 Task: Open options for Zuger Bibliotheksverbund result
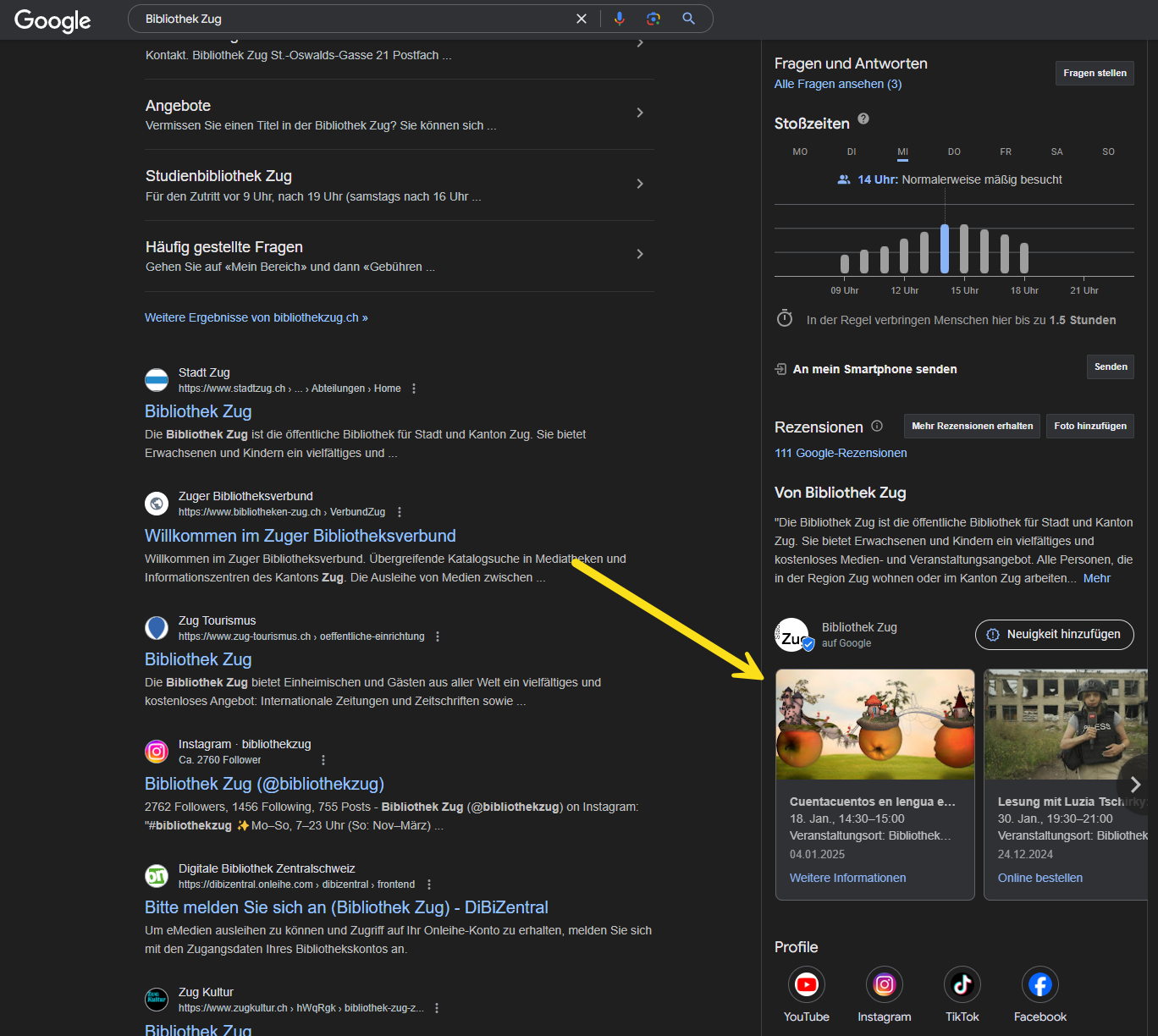(x=400, y=512)
